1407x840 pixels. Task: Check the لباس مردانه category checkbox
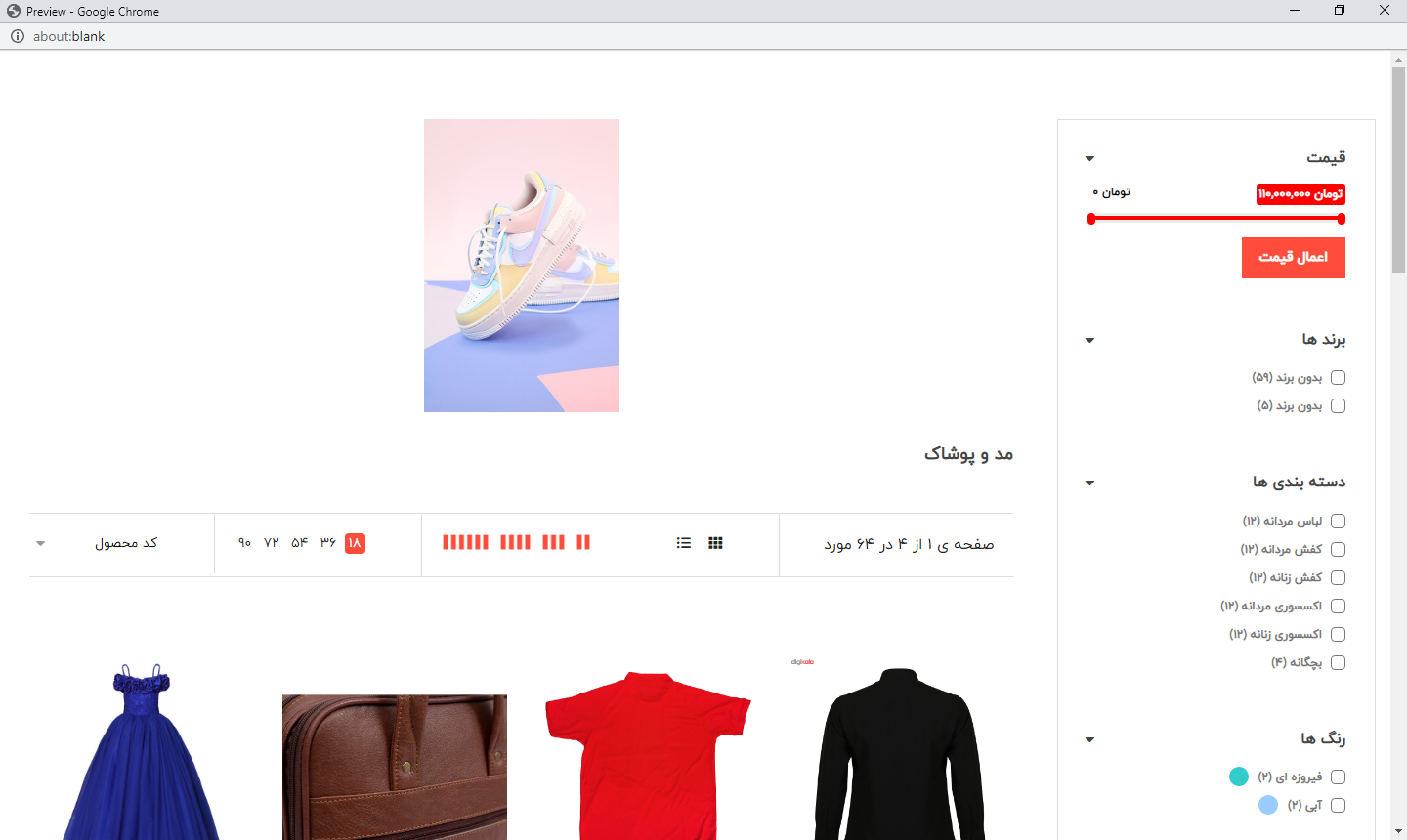pos(1338,522)
